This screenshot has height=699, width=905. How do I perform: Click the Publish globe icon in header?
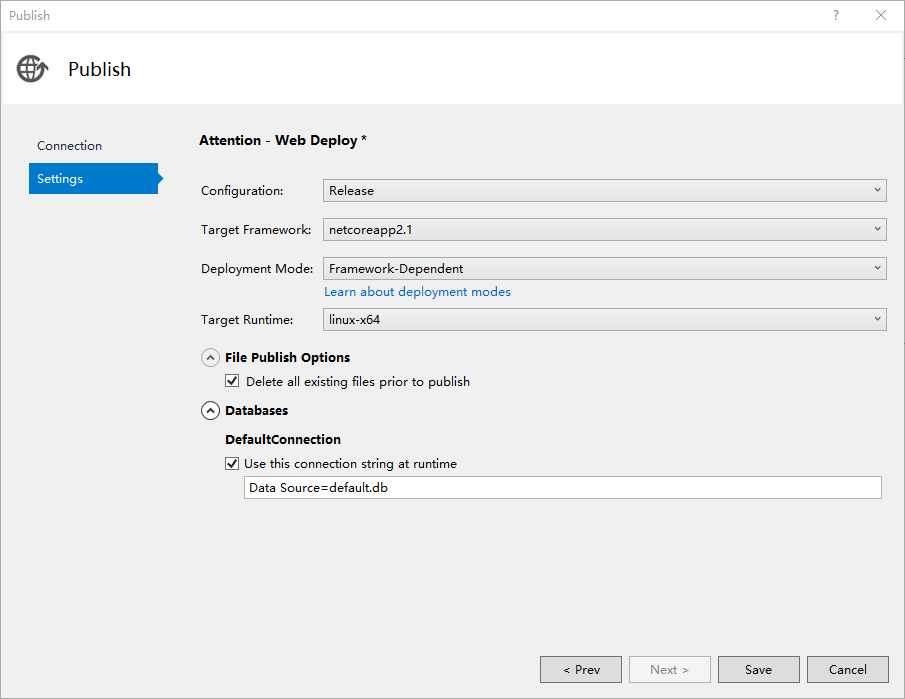32,69
